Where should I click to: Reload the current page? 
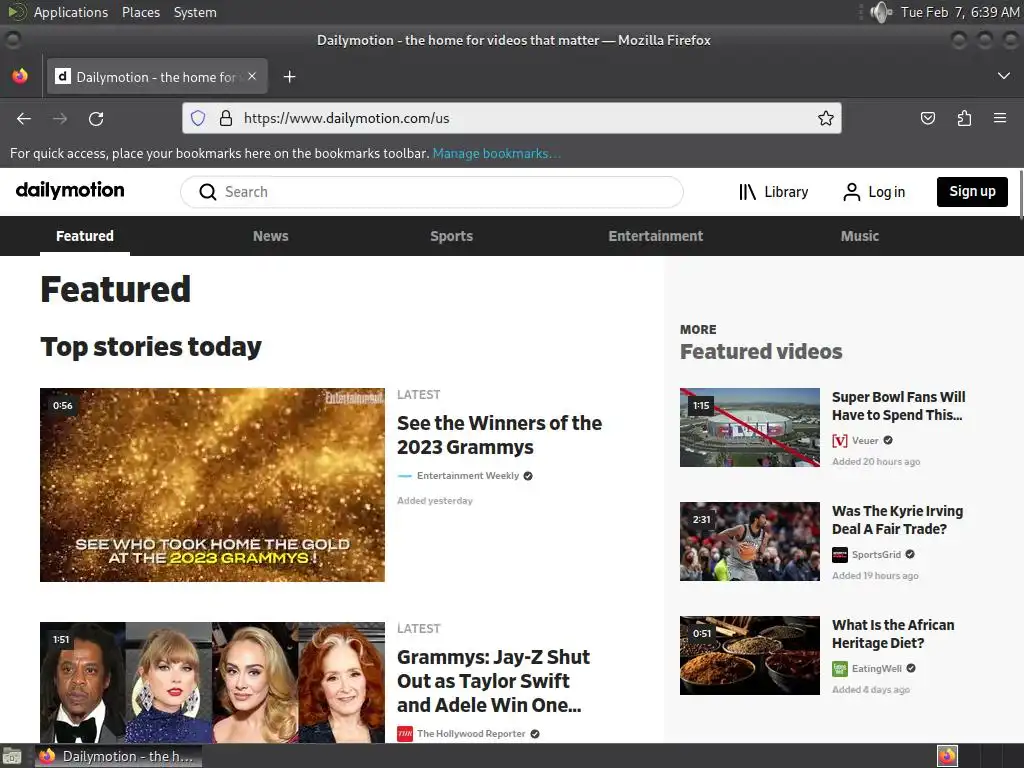pos(96,118)
